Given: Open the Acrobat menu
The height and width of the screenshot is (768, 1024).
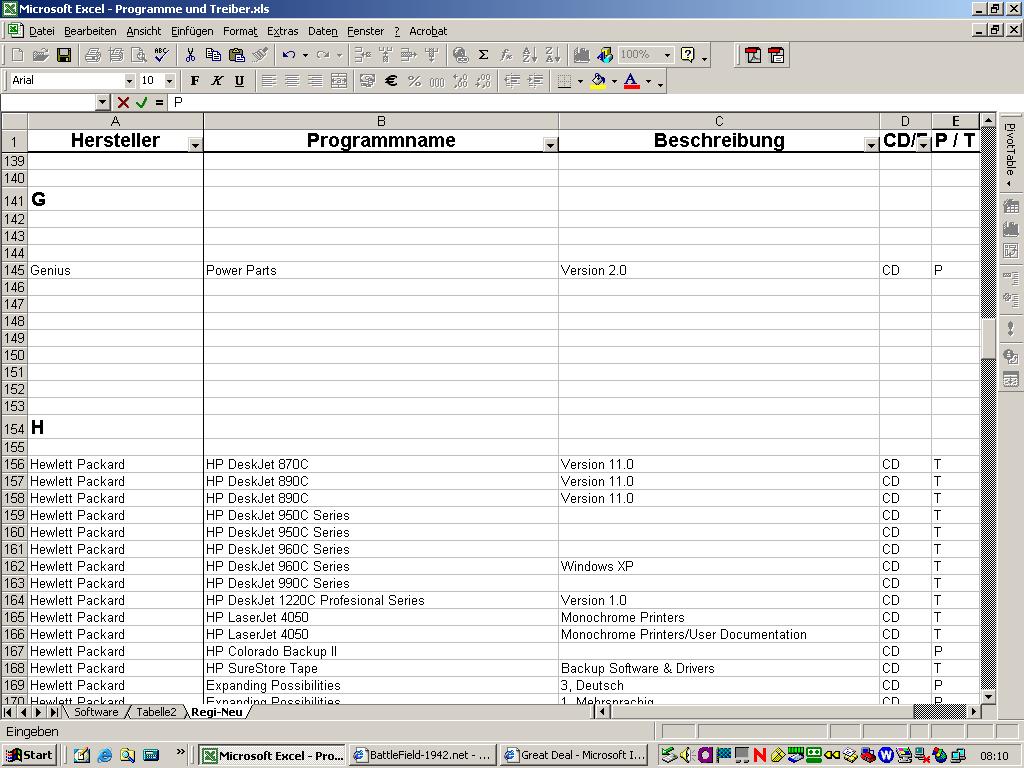Looking at the screenshot, I should pos(428,31).
